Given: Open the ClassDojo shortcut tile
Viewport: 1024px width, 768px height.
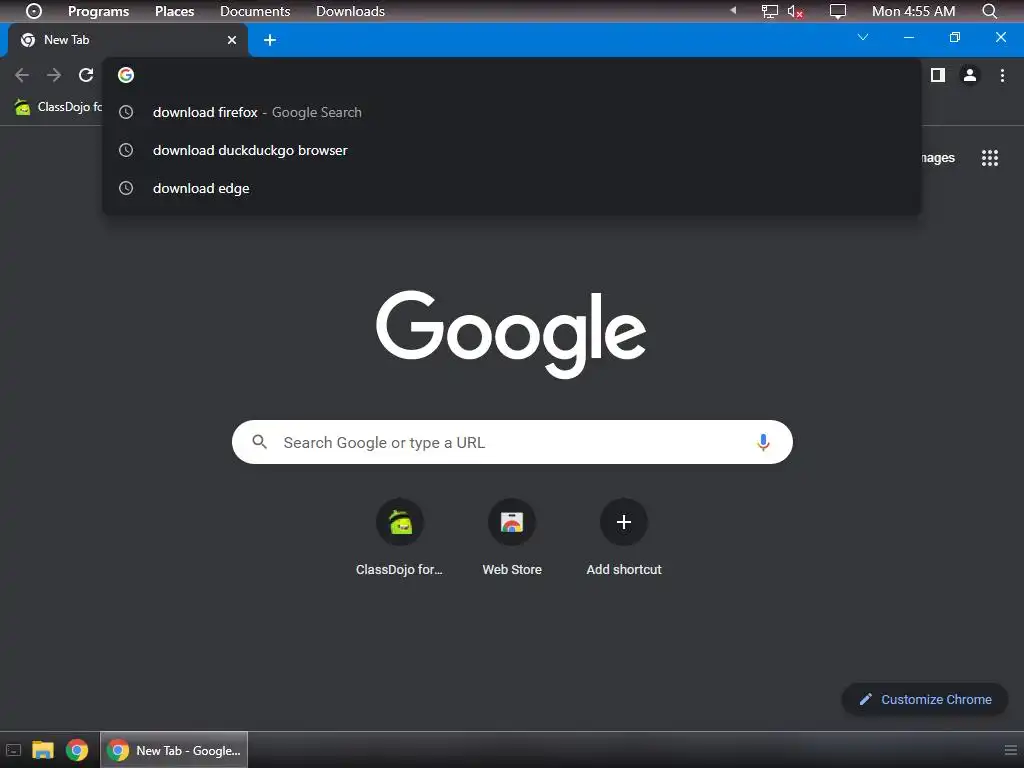Looking at the screenshot, I should coord(400,537).
